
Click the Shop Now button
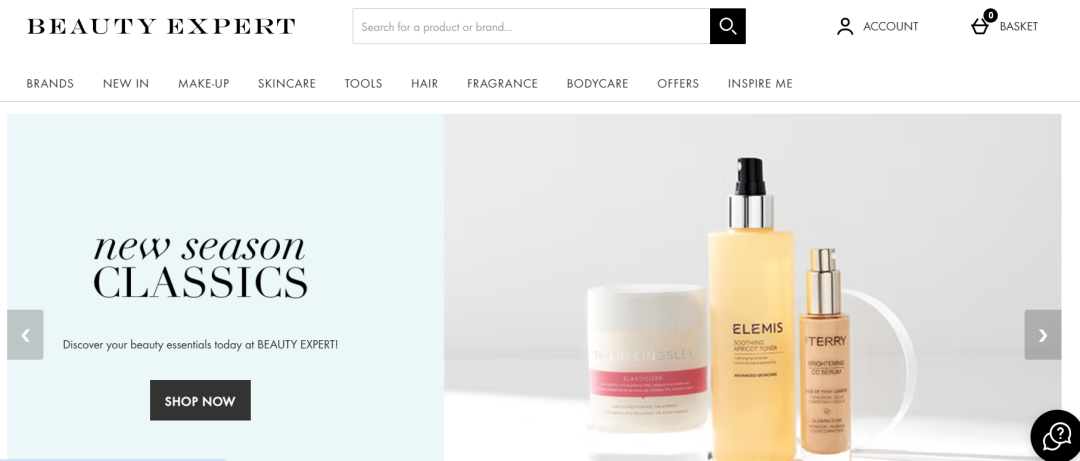point(200,400)
